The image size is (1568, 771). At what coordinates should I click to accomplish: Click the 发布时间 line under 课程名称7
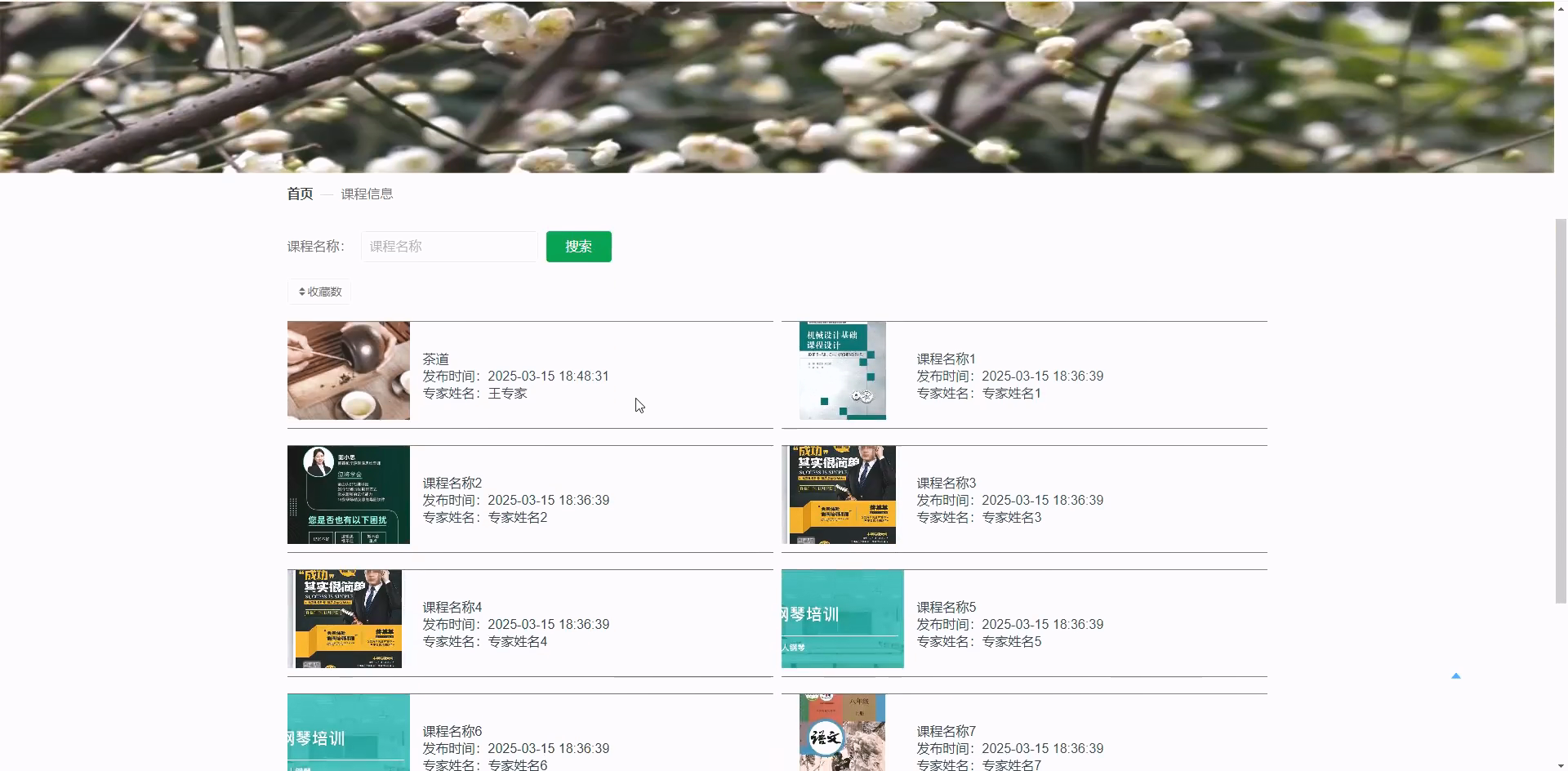pyautogui.click(x=1009, y=748)
